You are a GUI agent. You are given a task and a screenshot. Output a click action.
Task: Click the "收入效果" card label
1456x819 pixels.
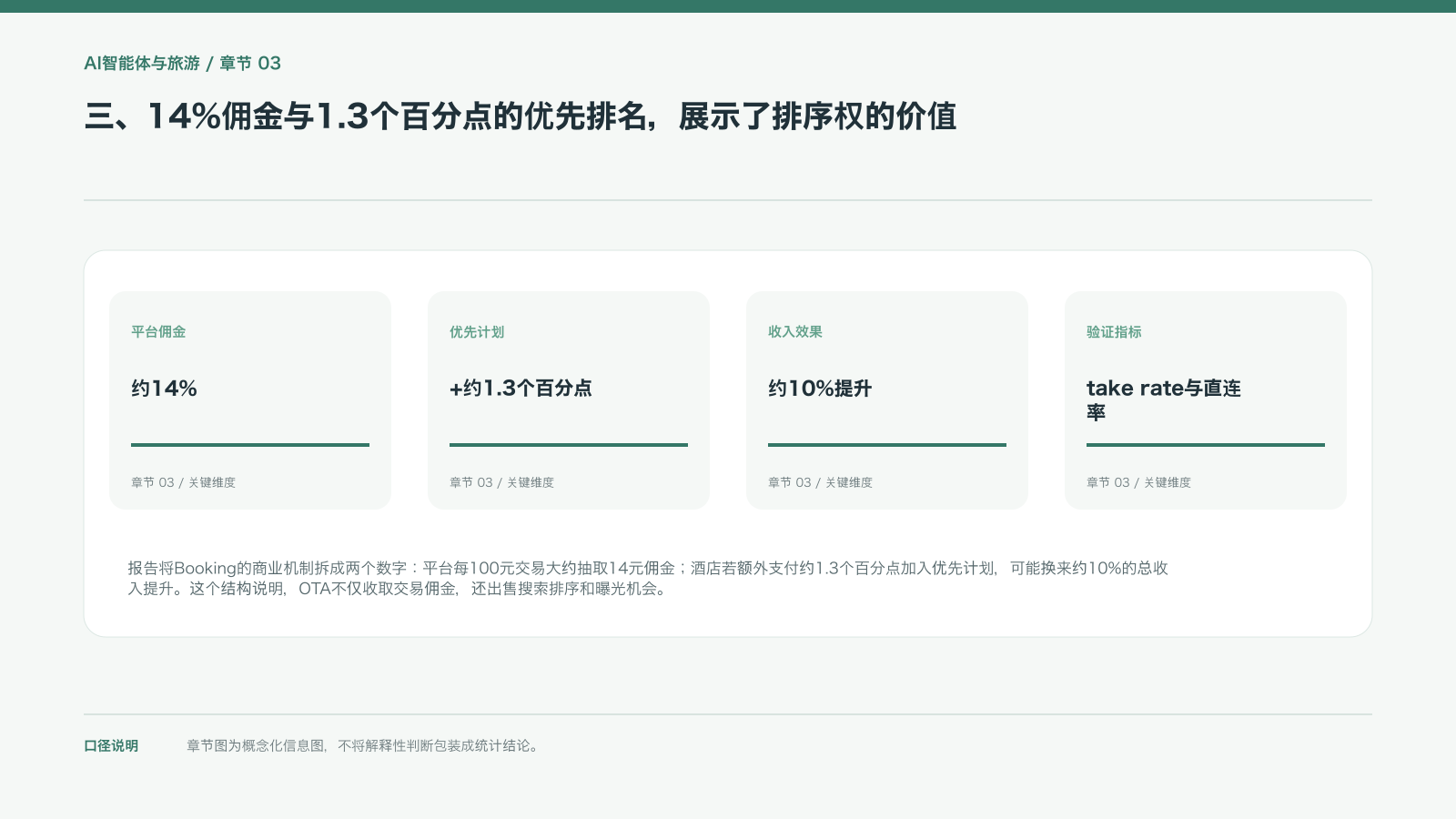pyautogui.click(x=795, y=332)
